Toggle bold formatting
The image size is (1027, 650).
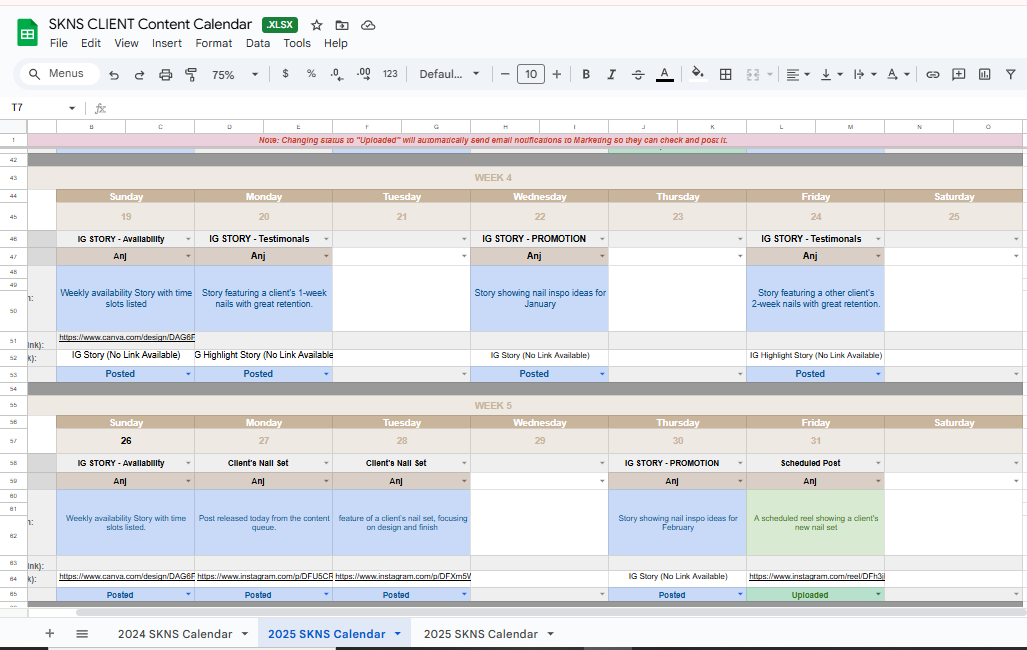click(x=586, y=74)
